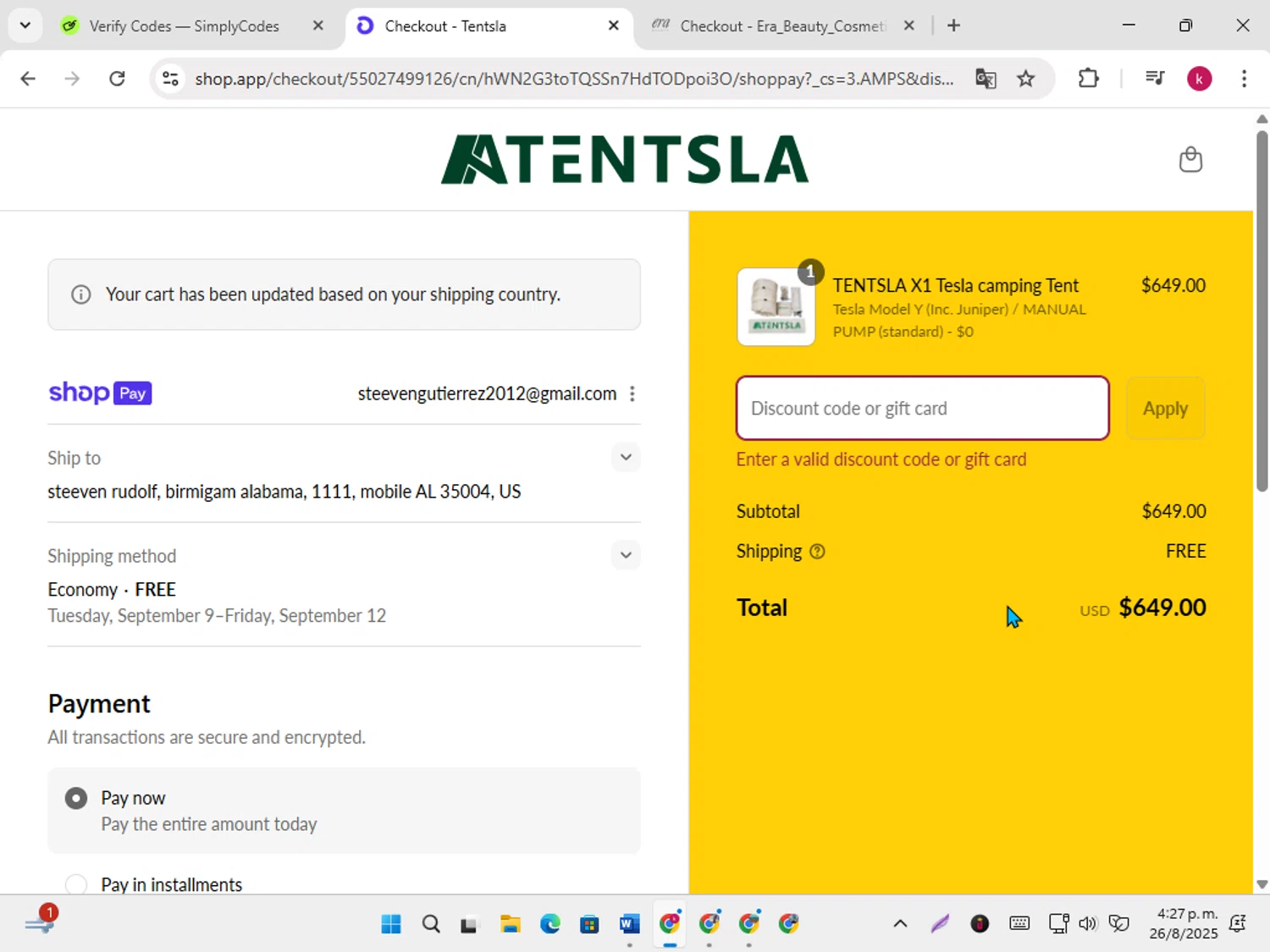
Task: Expand the Ship to address section
Action: click(x=626, y=457)
